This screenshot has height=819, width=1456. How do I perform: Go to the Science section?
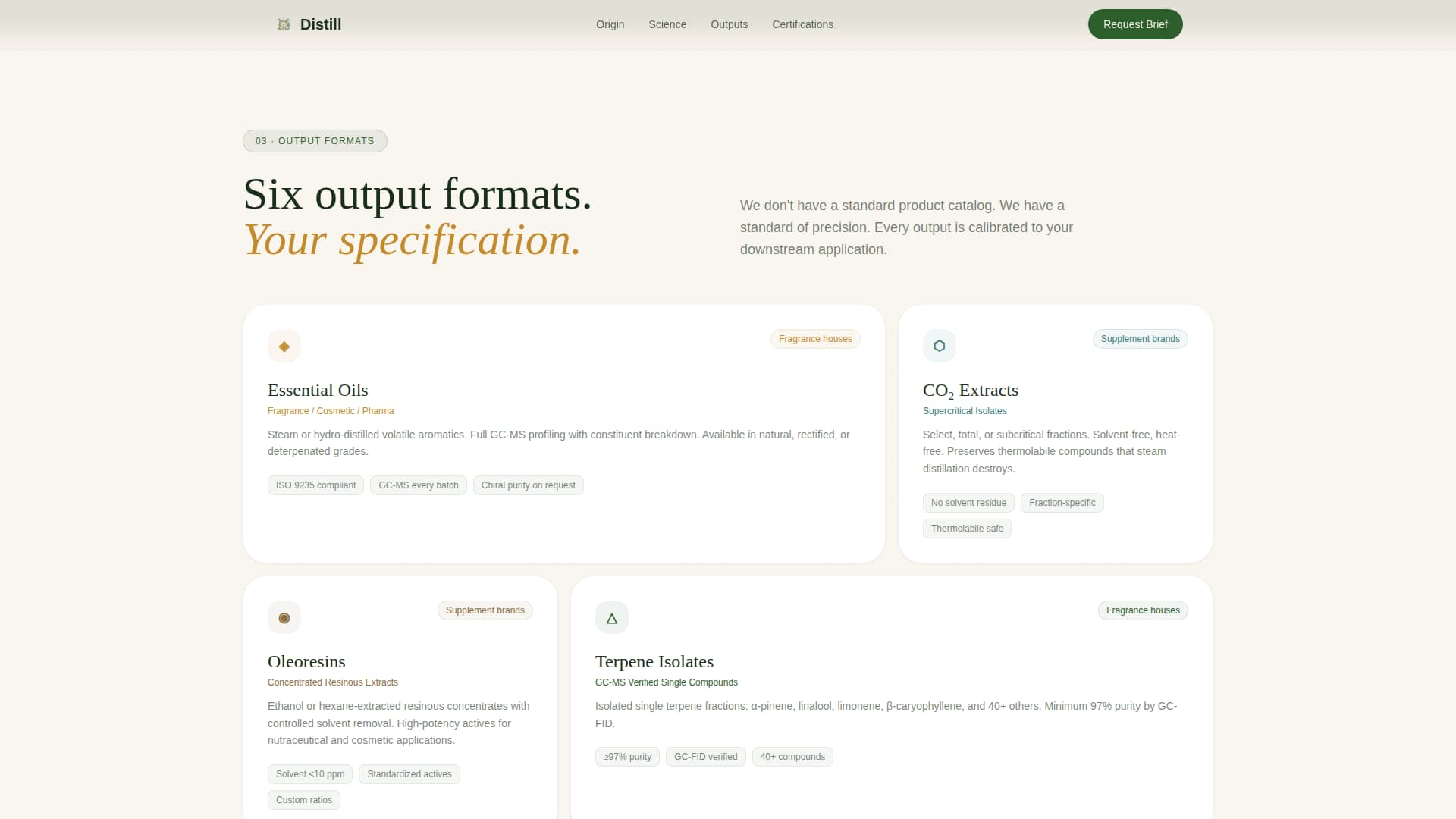pyautogui.click(x=667, y=24)
